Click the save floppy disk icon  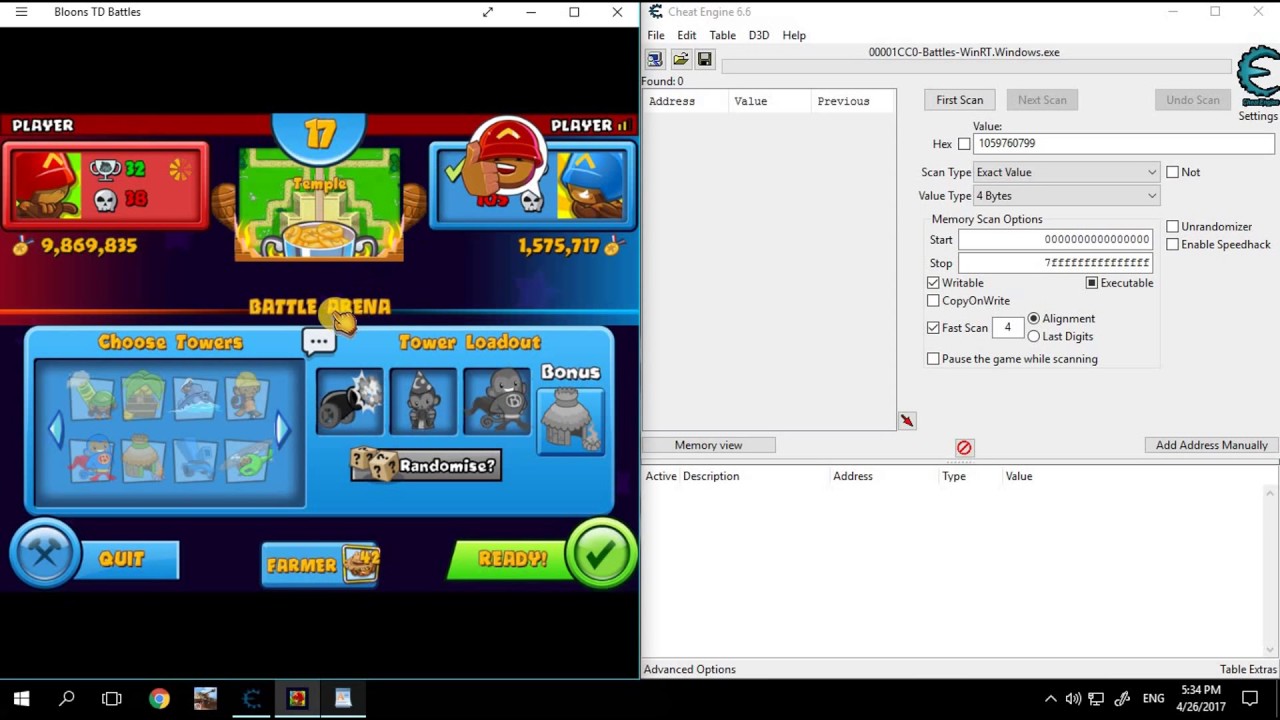click(704, 60)
